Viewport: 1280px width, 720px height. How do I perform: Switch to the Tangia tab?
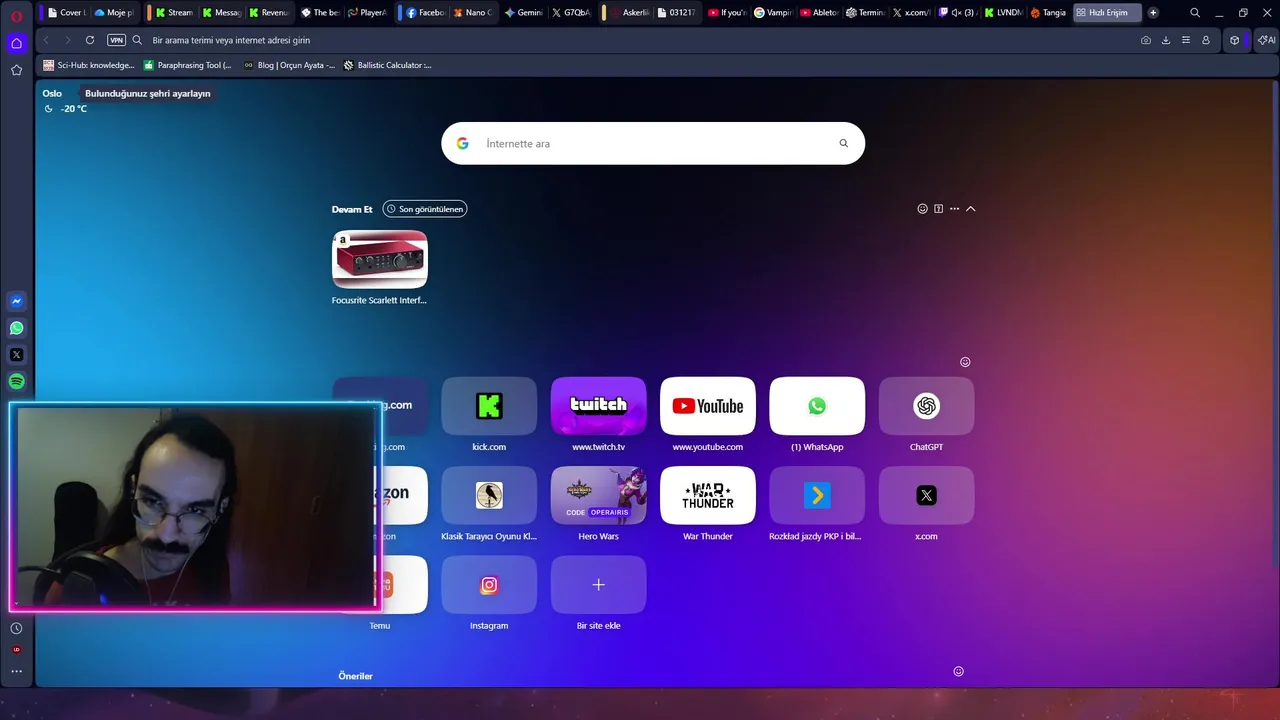tap(1048, 13)
